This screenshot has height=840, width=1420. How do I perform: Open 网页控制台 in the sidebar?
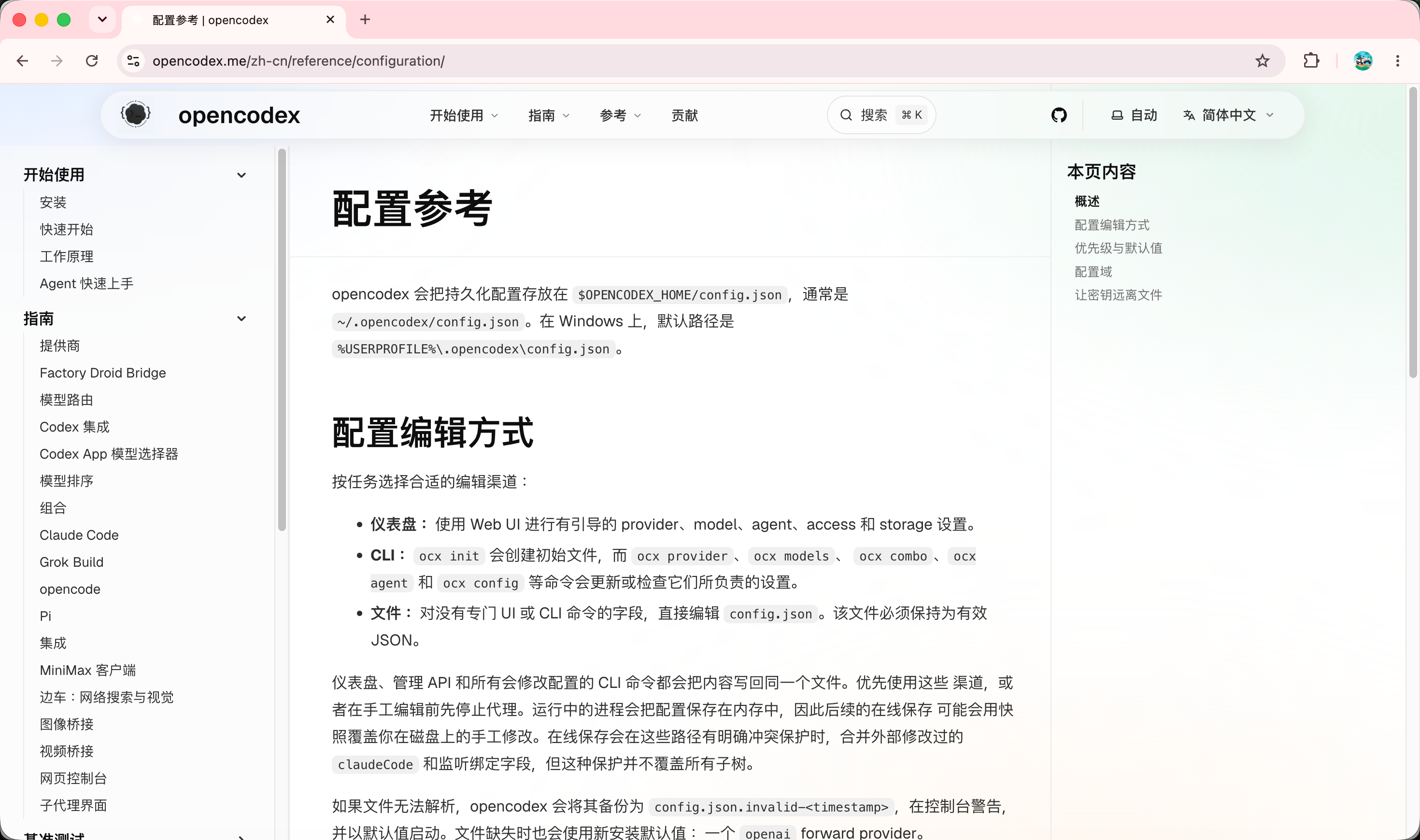click(x=73, y=778)
